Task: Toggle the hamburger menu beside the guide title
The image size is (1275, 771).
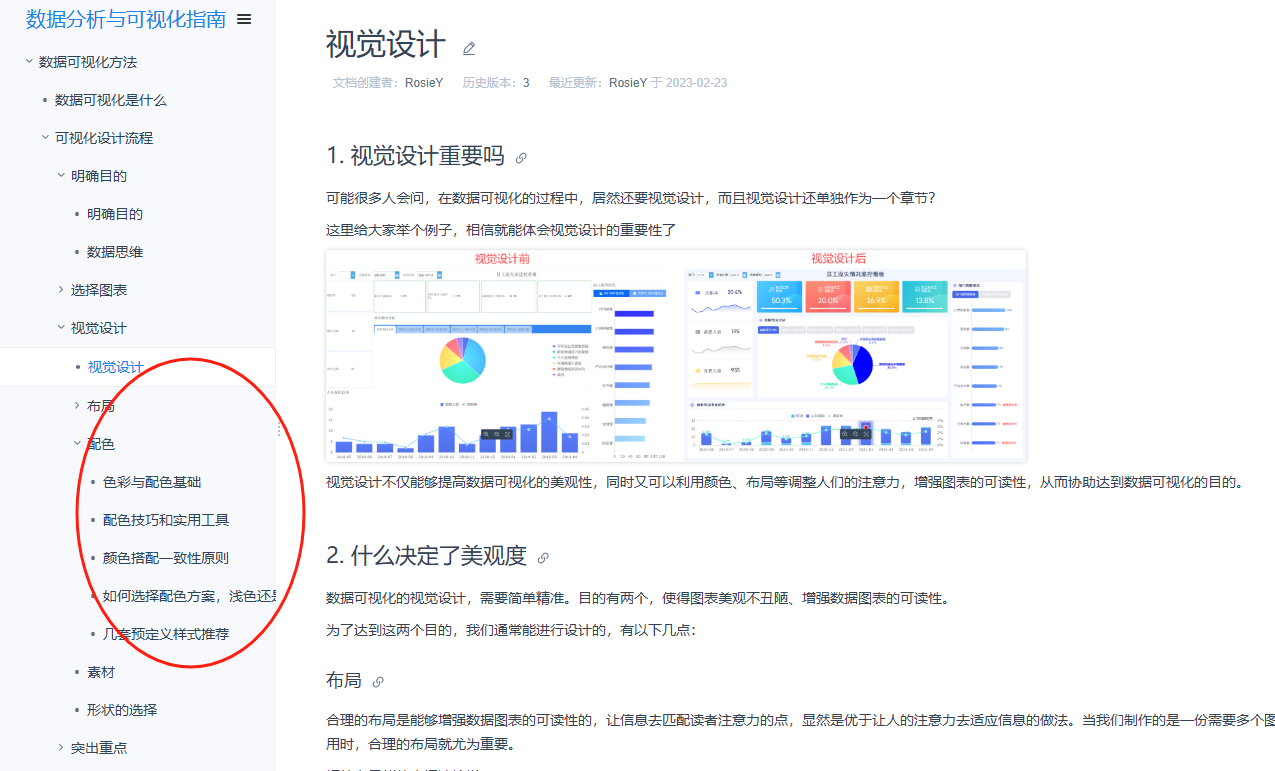Action: 244,19
